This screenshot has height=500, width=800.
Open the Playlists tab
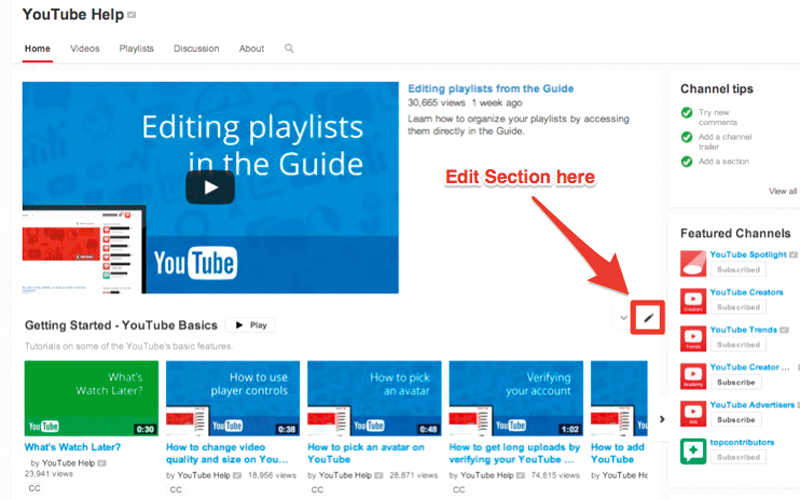pyautogui.click(x=136, y=48)
